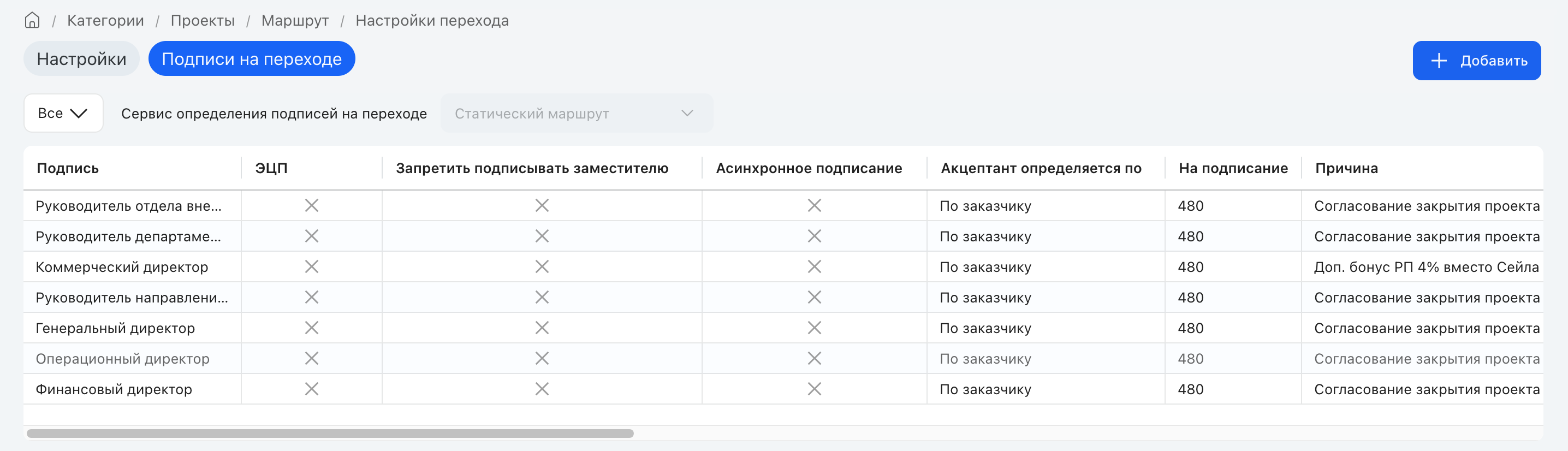Toggle ЭЦП X for Руководитель отдела row
This screenshot has width=1568, height=451.
[x=312, y=206]
